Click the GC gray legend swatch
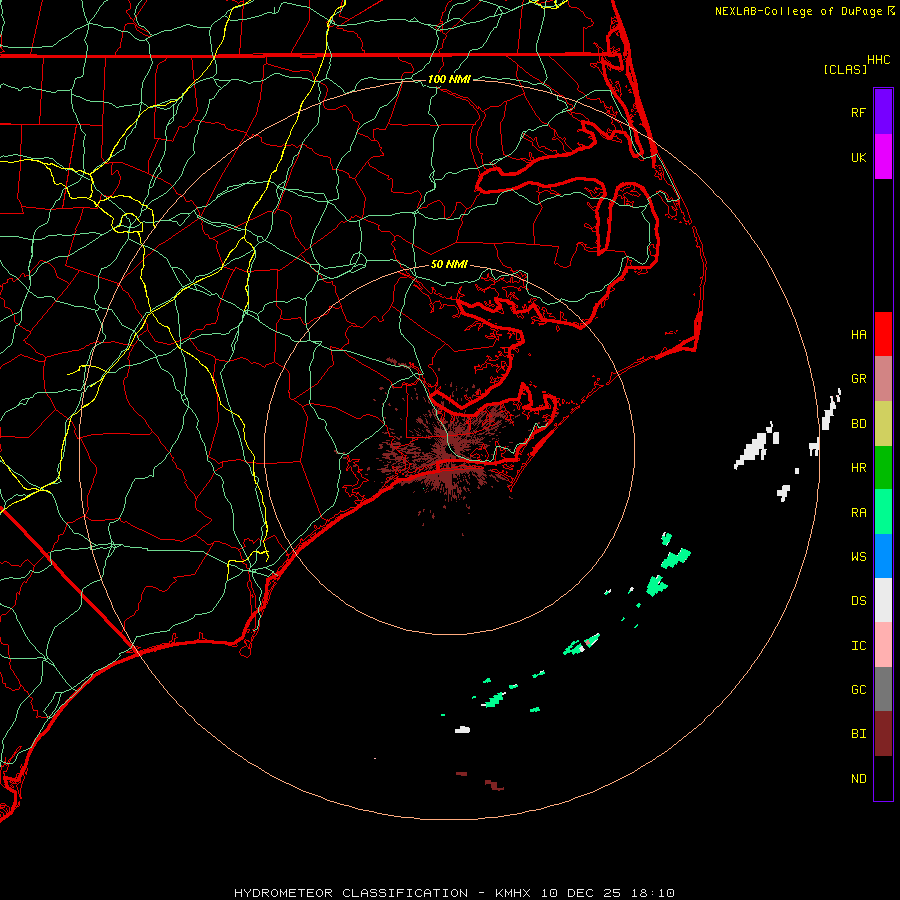900x900 pixels. 883,689
